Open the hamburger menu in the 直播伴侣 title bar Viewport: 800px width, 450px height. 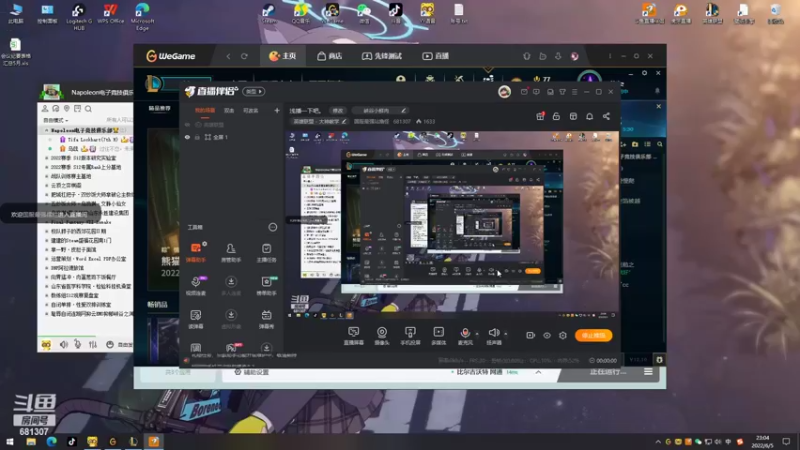[x=574, y=92]
